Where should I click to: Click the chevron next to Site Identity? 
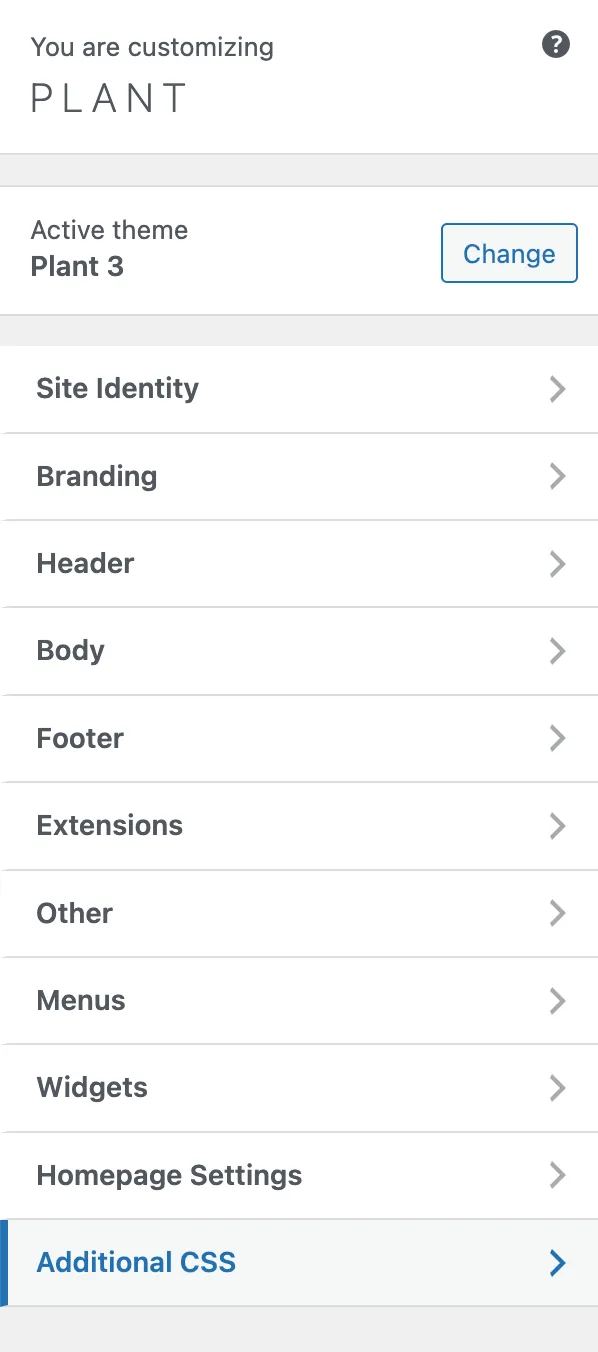click(x=557, y=389)
